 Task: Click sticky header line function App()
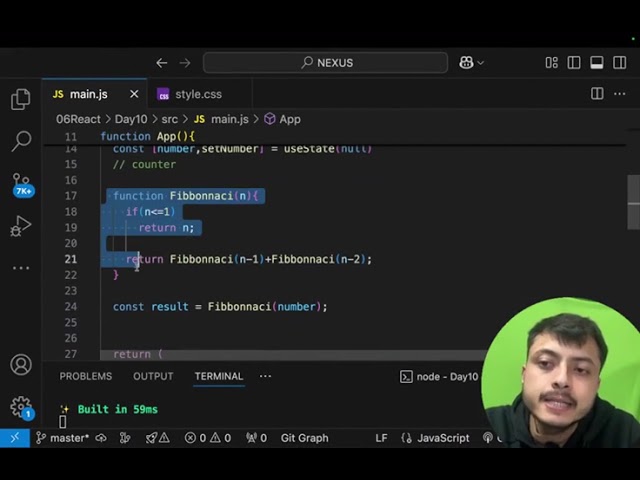148,136
